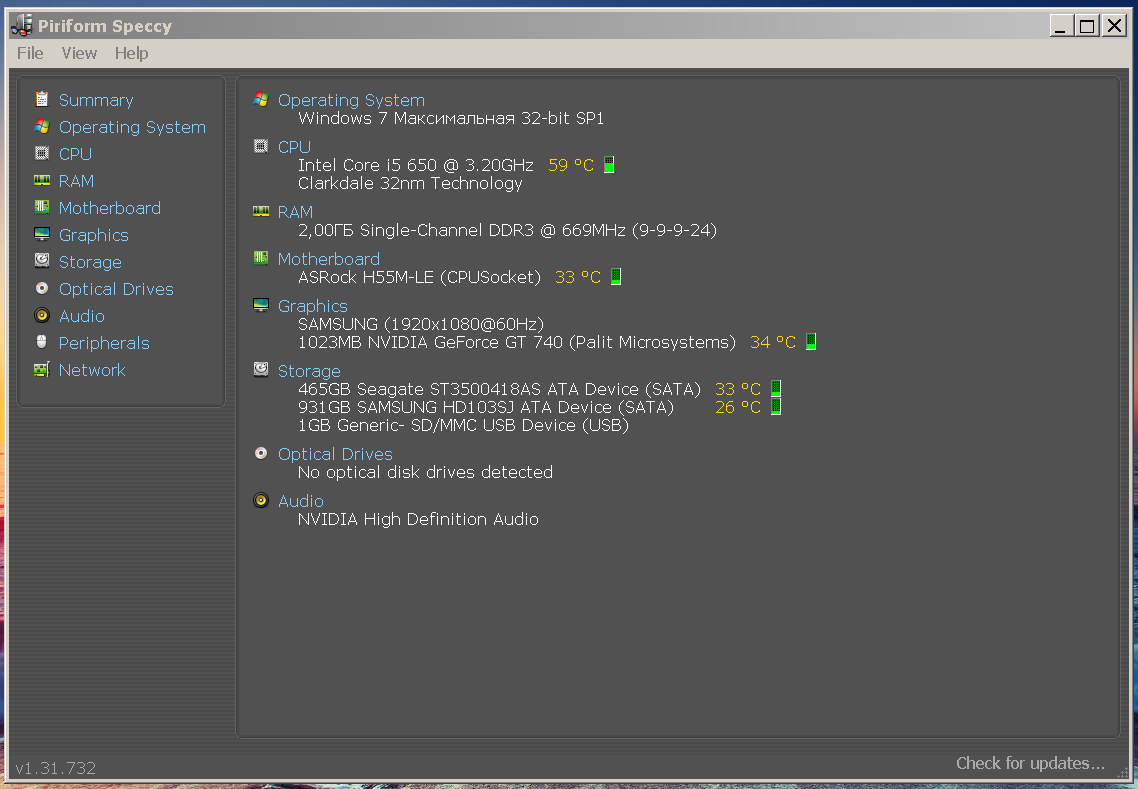Open the Storage heading link in summary
Screen dimensions: 1138x789
309,371
